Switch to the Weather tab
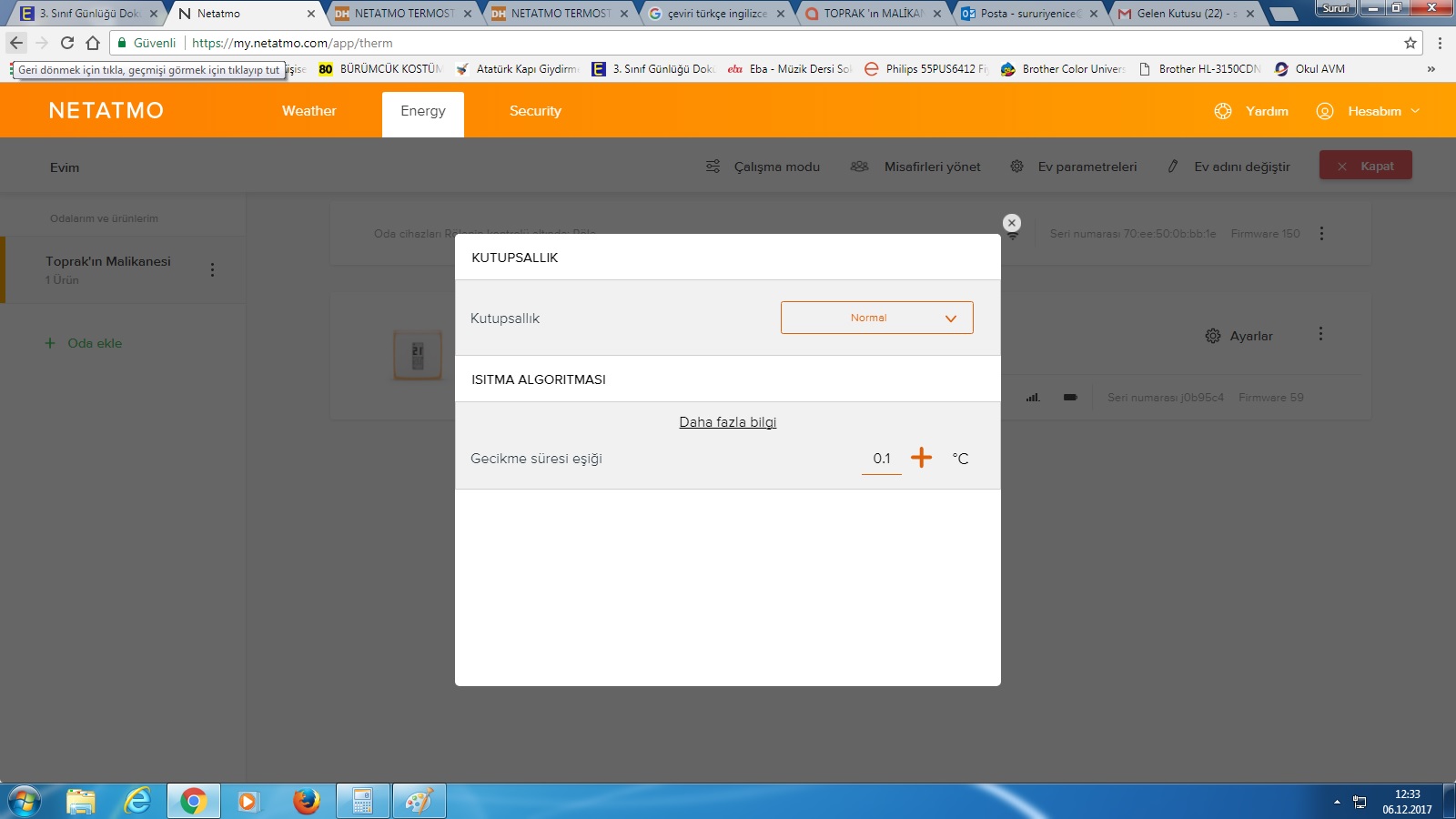The width and height of the screenshot is (1456, 819). pyautogui.click(x=308, y=111)
